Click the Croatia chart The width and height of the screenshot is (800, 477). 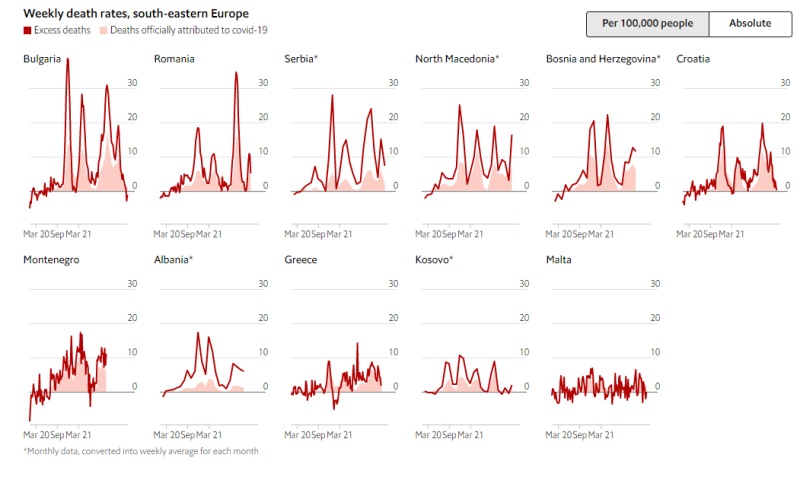pos(730,140)
